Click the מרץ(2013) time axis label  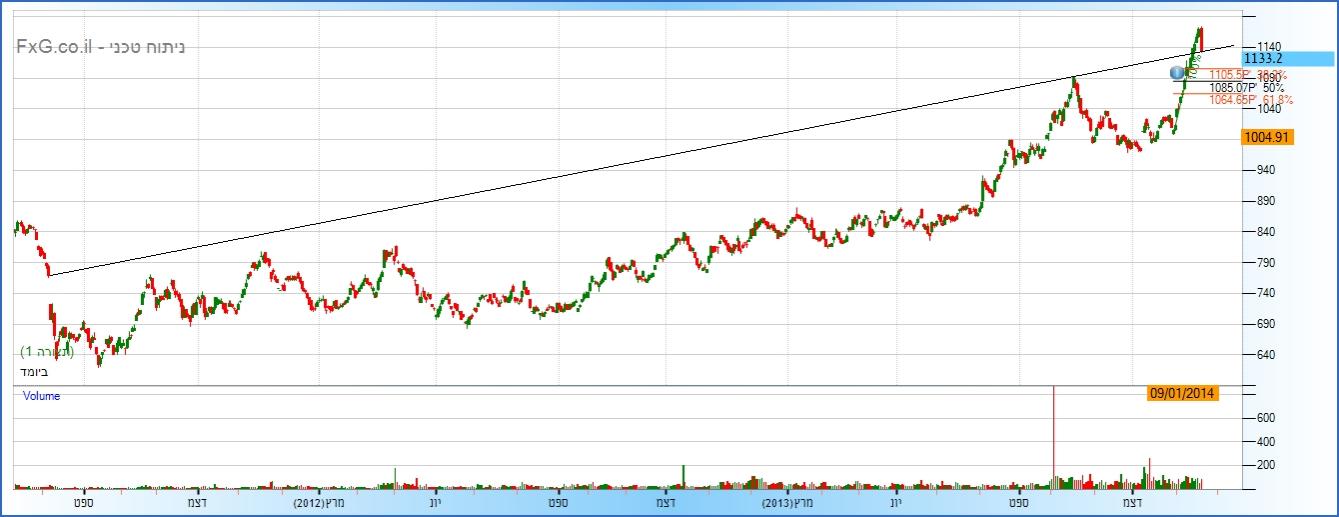coord(786,502)
